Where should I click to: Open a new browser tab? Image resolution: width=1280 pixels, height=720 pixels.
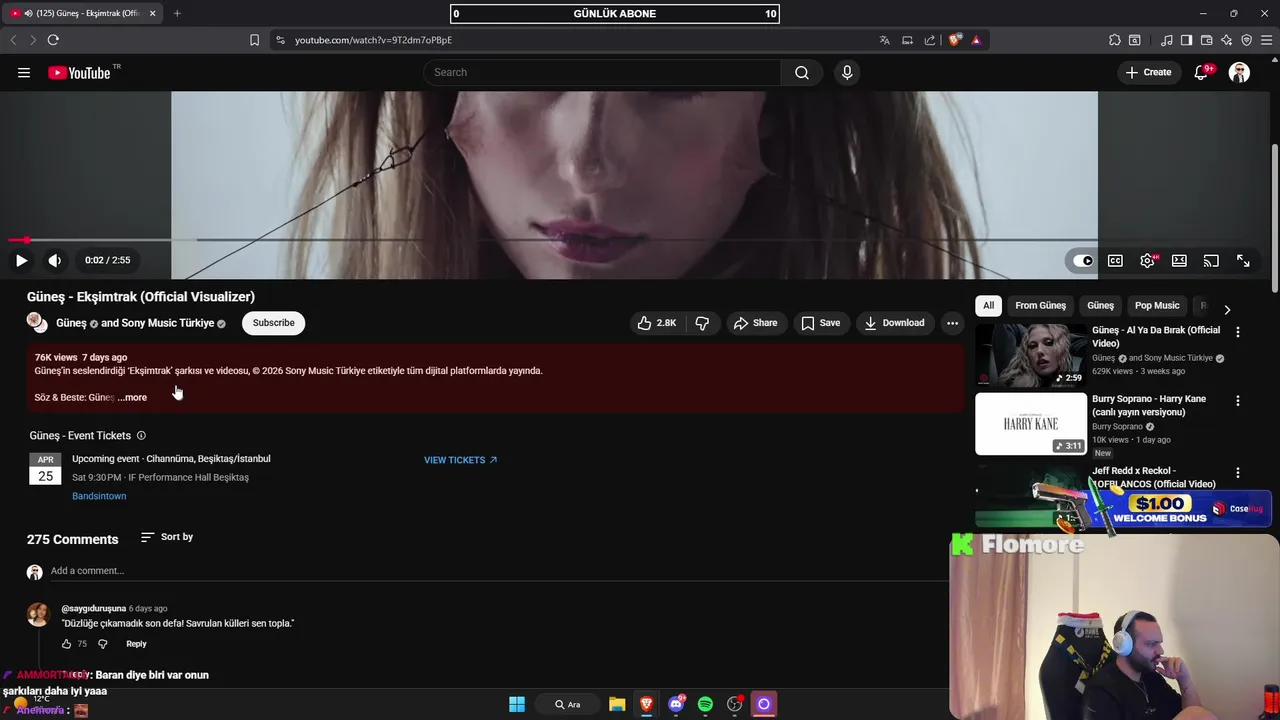(x=177, y=13)
